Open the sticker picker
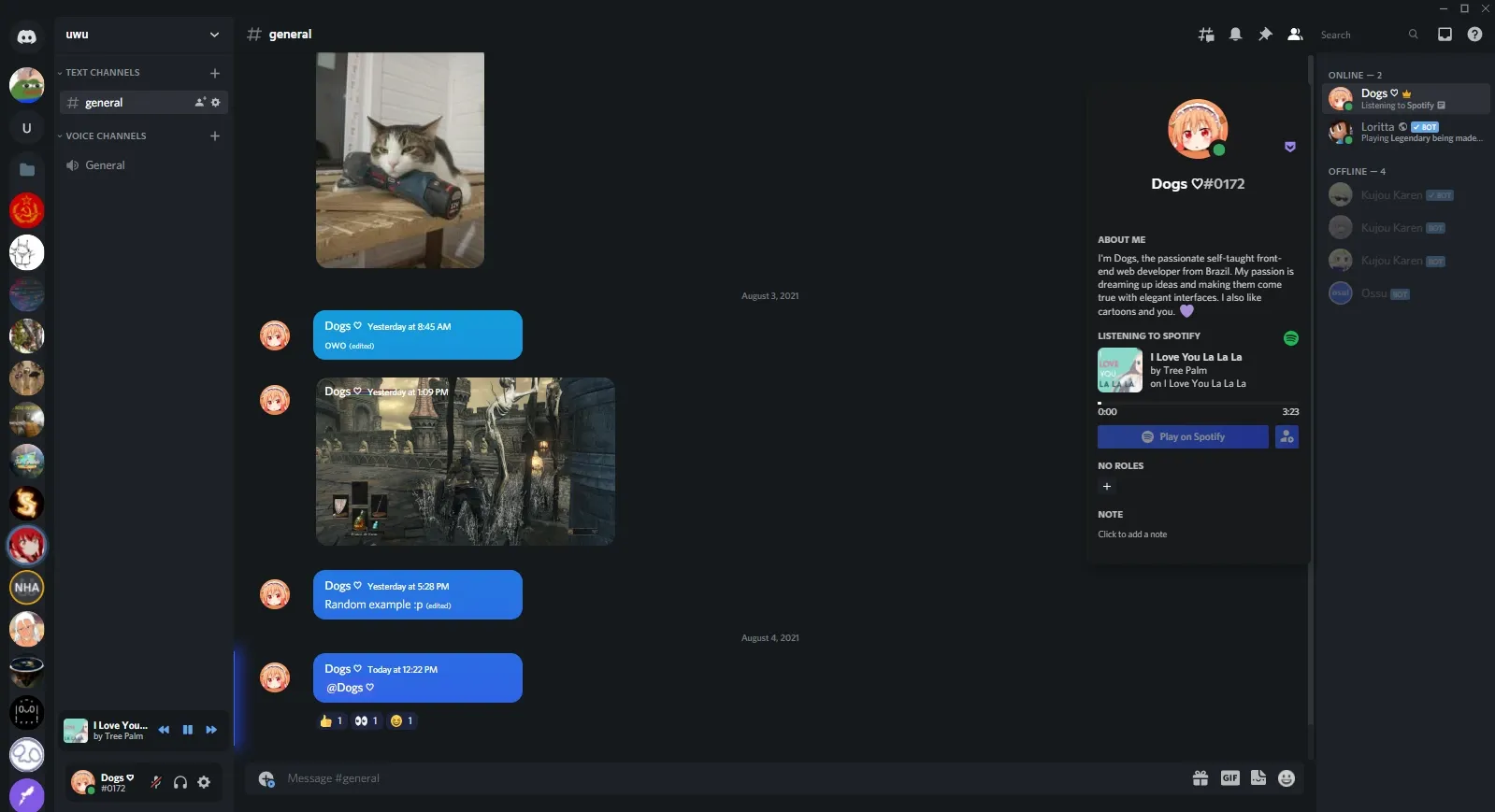 point(1258,778)
